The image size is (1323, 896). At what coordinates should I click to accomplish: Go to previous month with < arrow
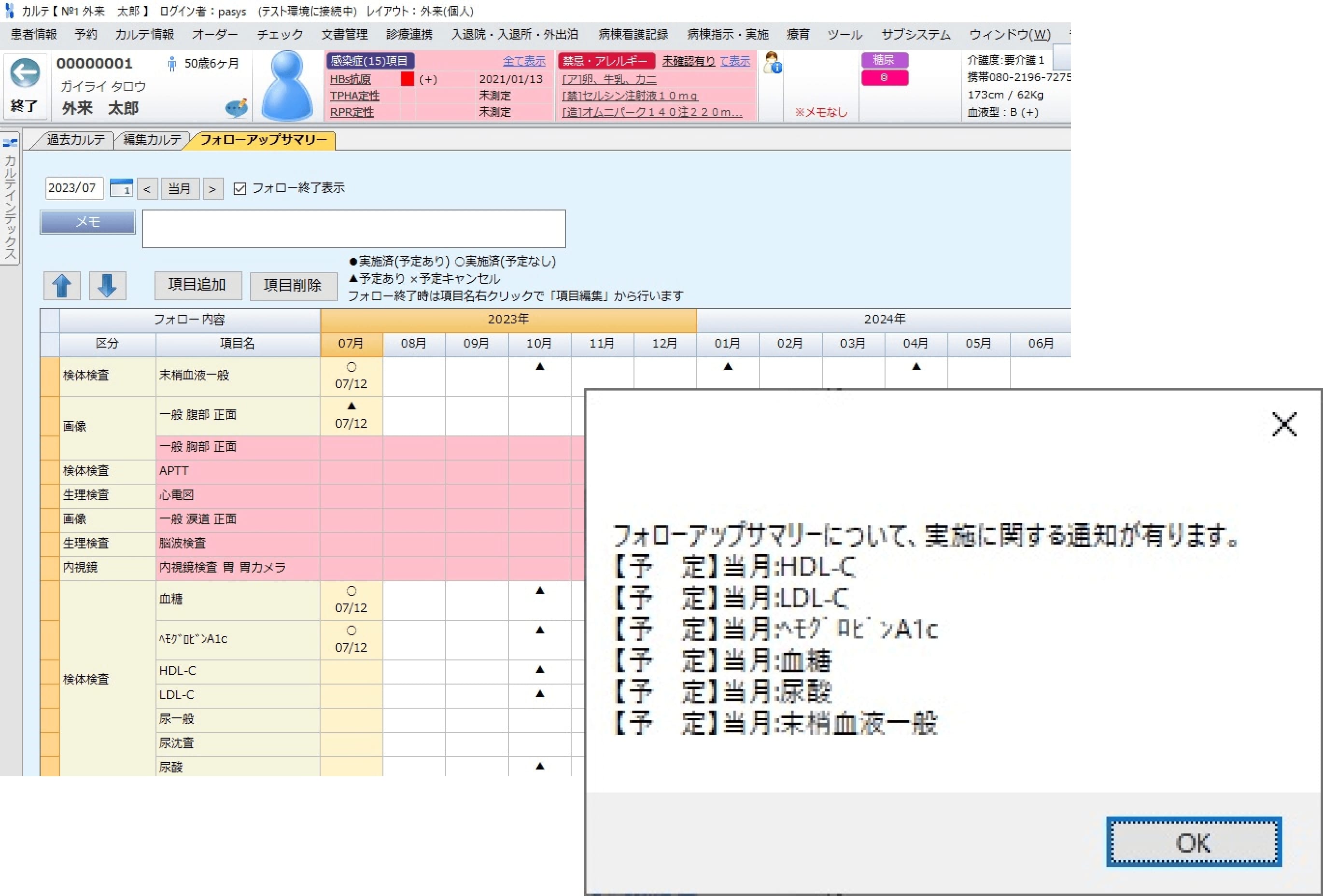147,188
